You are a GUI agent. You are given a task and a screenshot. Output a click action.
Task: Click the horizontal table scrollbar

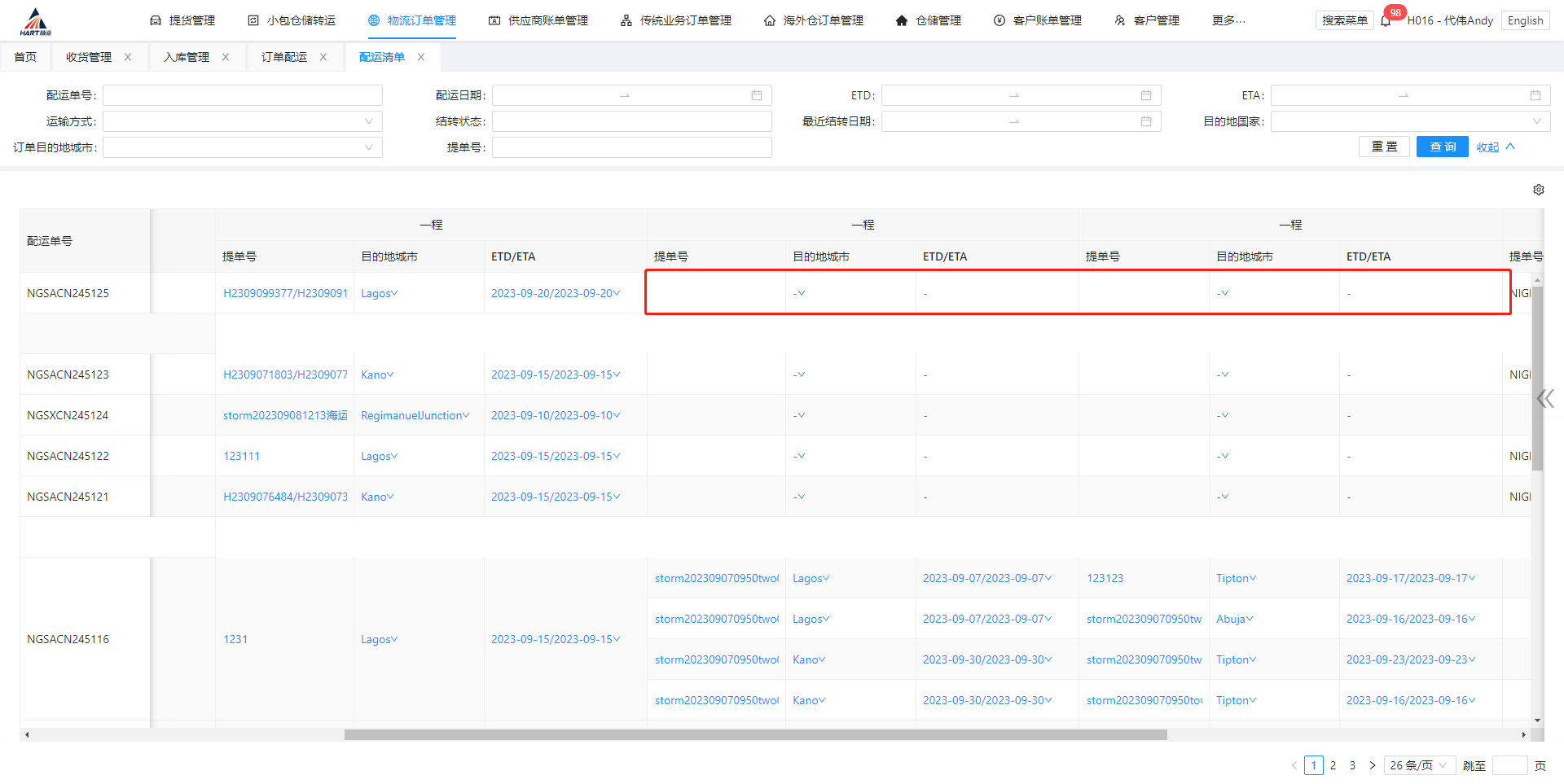755,734
